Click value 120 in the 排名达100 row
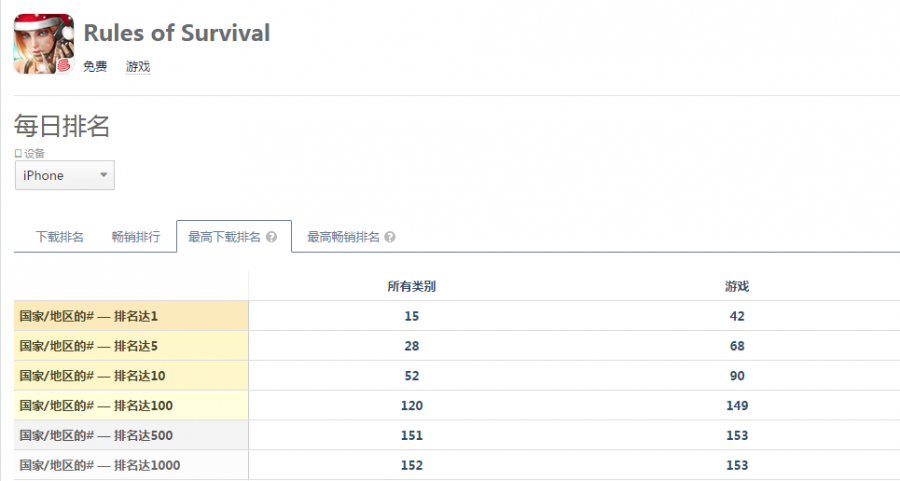Image resolution: width=900 pixels, height=481 pixels. [x=412, y=406]
